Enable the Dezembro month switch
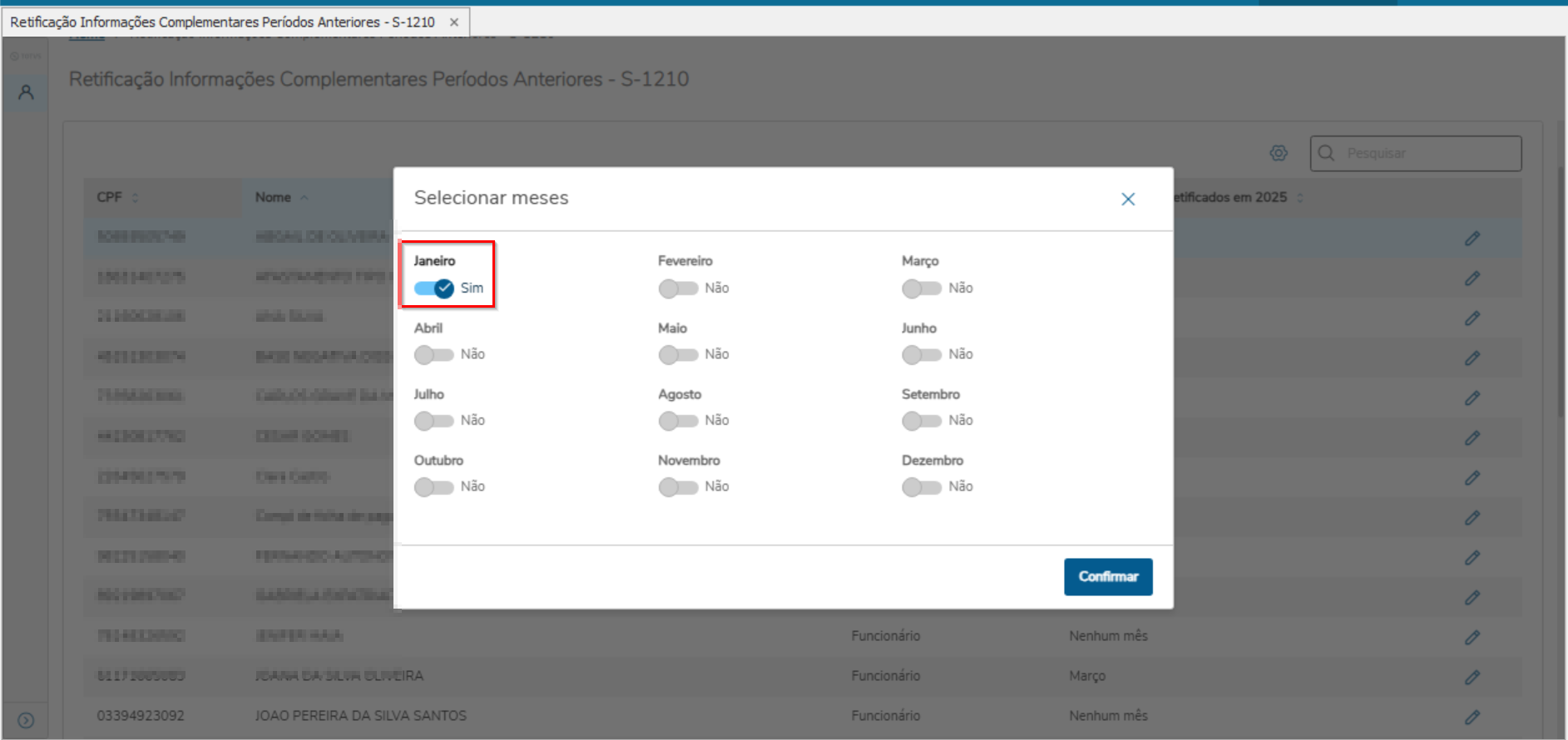Image resolution: width=1568 pixels, height=740 pixels. click(x=922, y=487)
